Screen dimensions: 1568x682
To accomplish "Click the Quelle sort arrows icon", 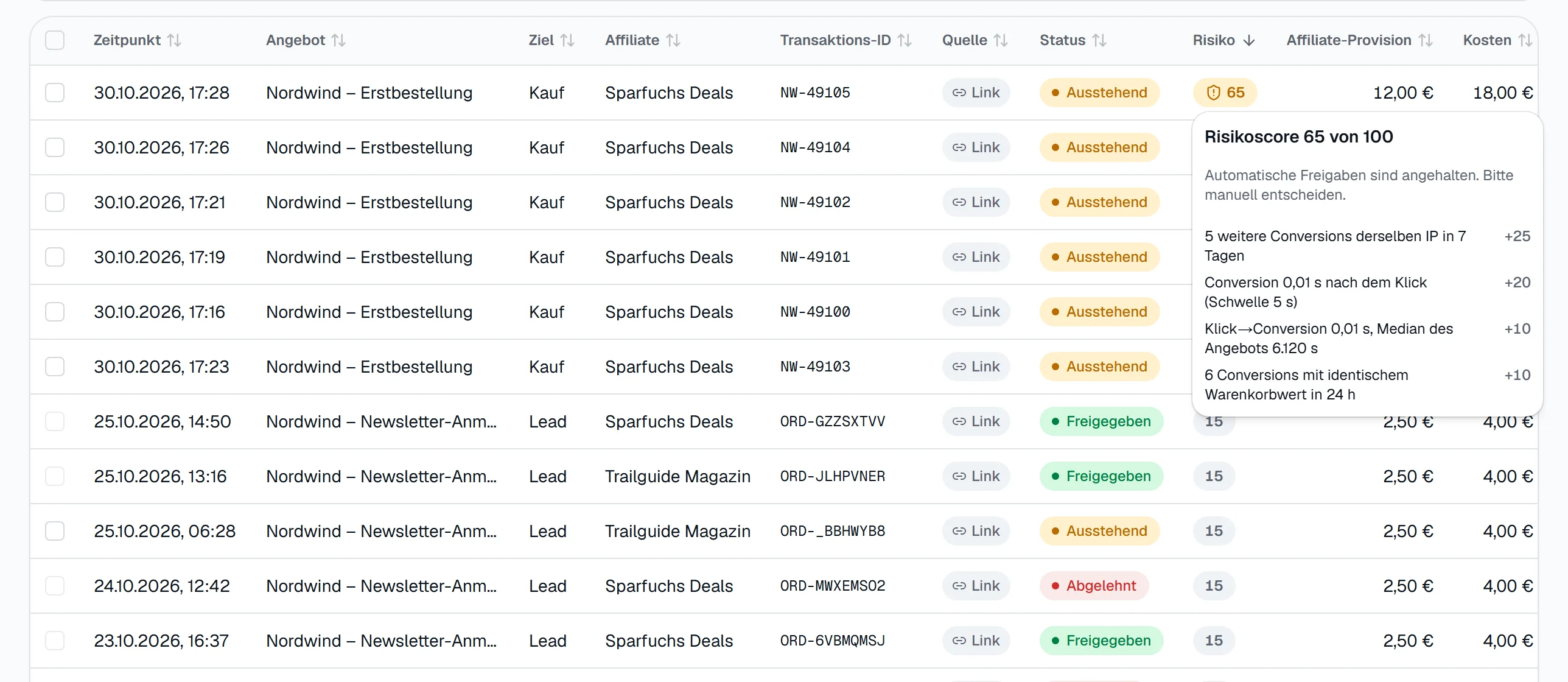I will coord(1001,40).
